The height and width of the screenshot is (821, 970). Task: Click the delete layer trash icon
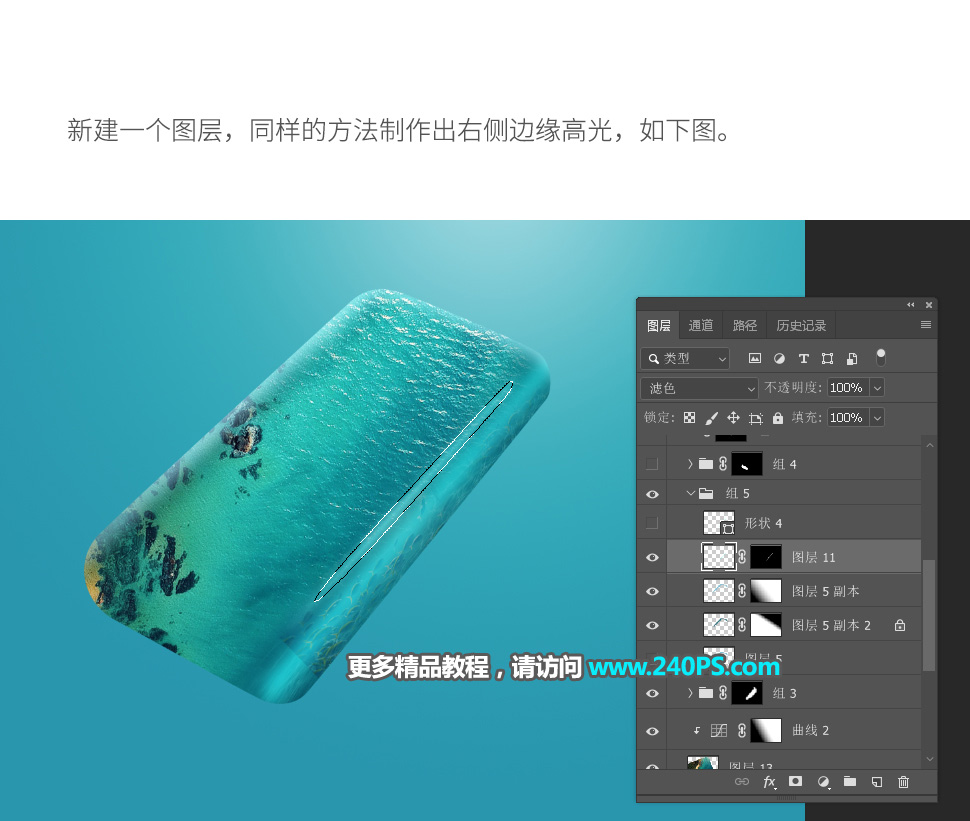(x=904, y=782)
